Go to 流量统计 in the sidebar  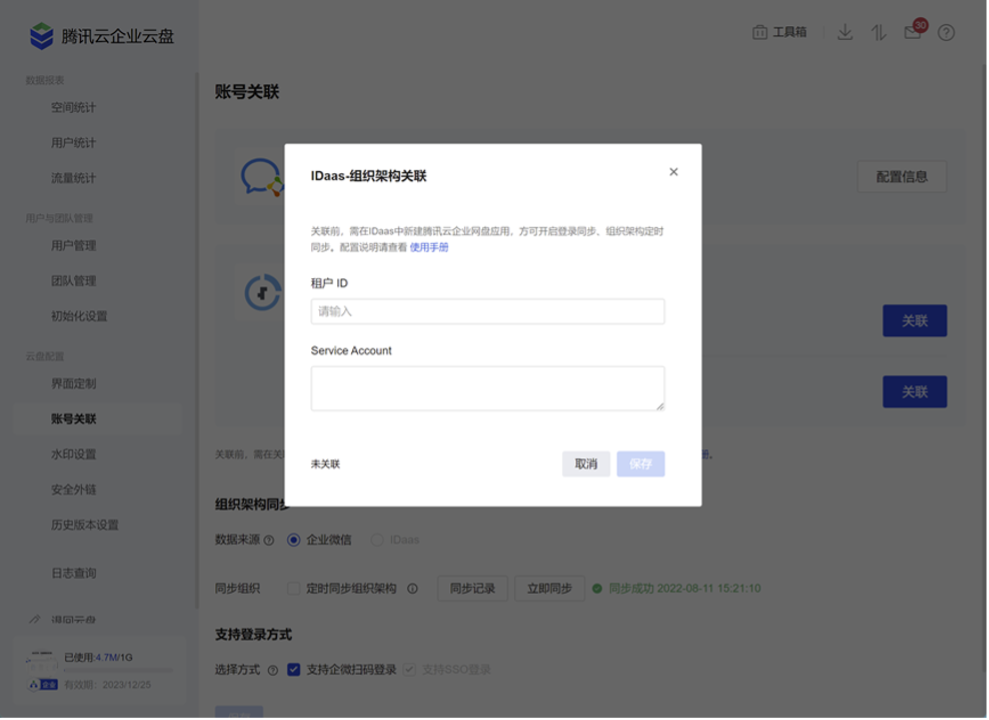click(74, 178)
